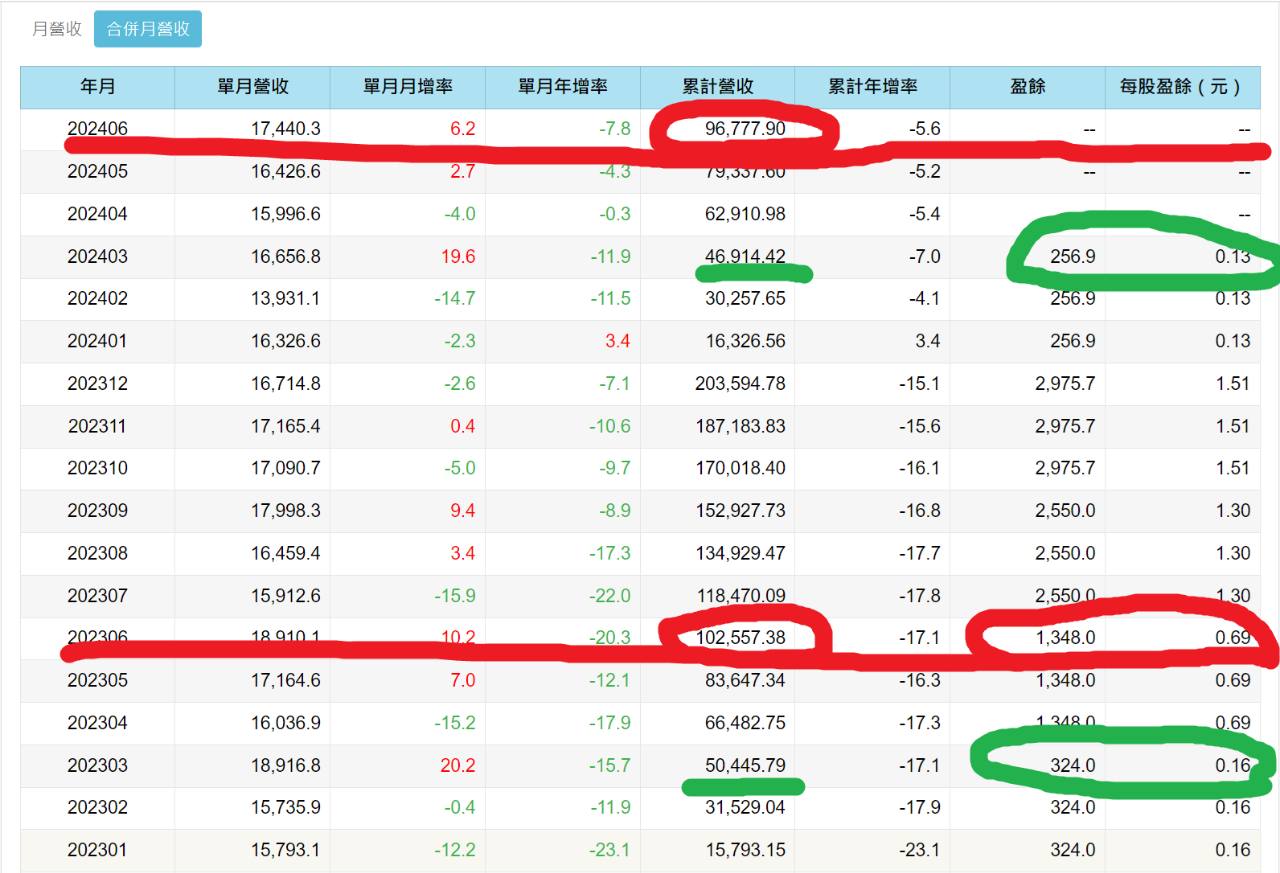
Task: Click the 單月月增率 column header
Action: (408, 87)
